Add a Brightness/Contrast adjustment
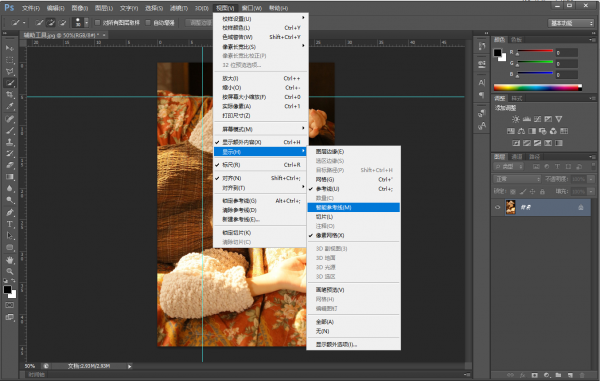600x381 pixels. coord(516,119)
